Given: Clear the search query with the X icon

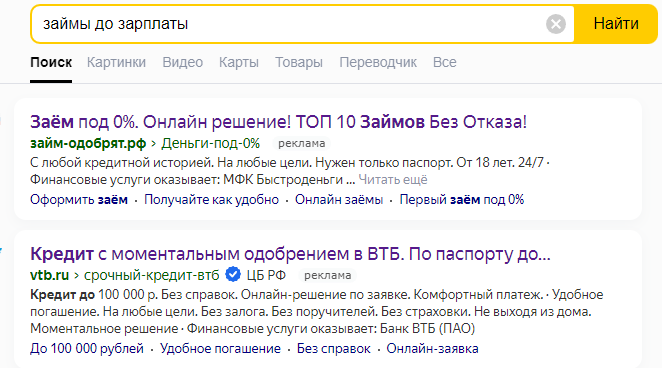Looking at the screenshot, I should [x=556, y=24].
